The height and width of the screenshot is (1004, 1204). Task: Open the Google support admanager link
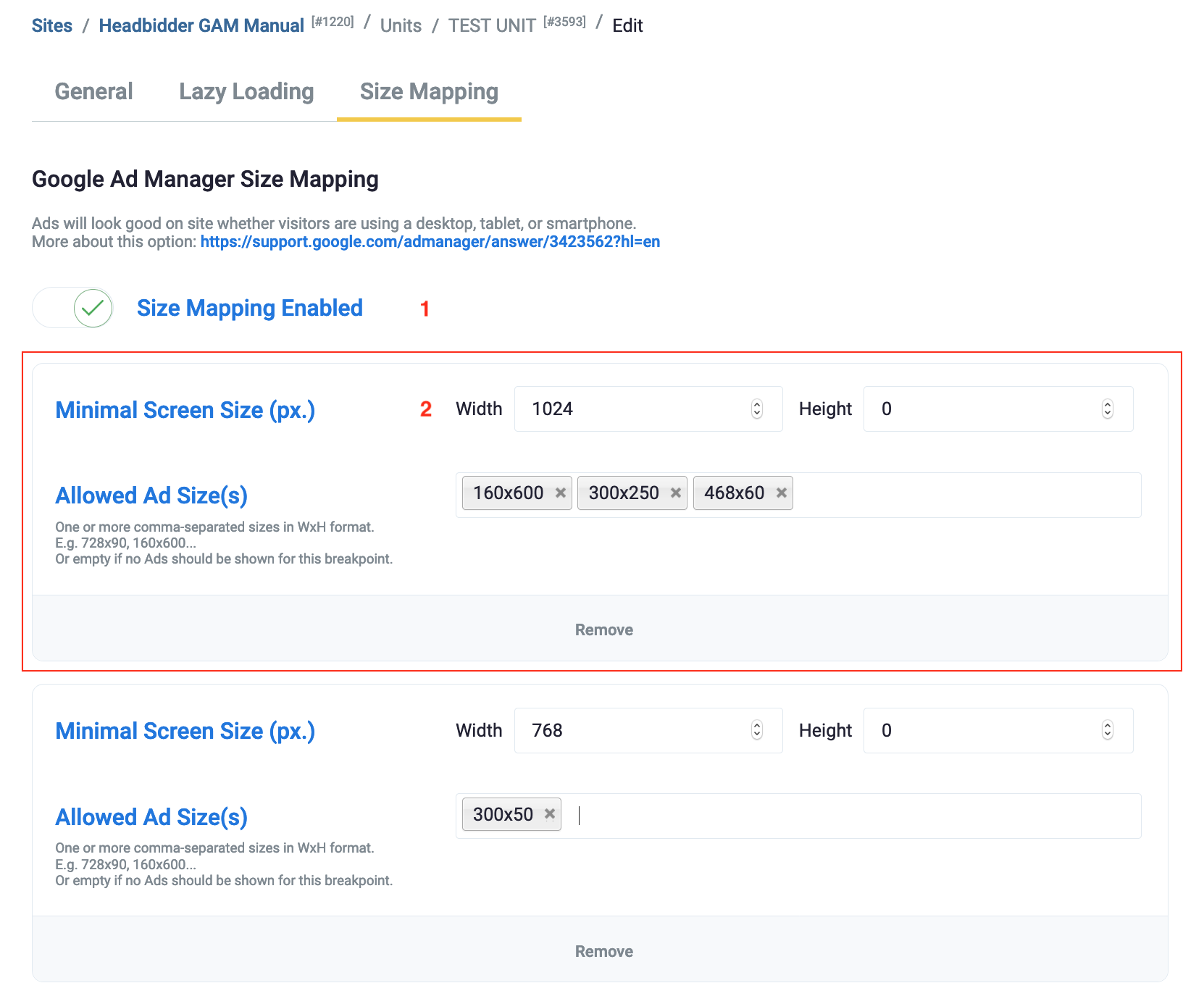(x=430, y=242)
